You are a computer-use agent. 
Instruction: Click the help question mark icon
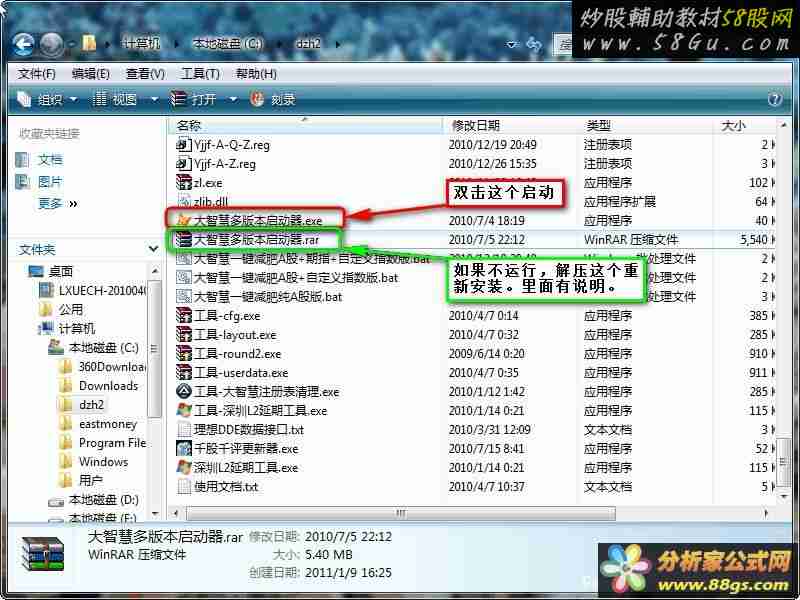point(774,99)
